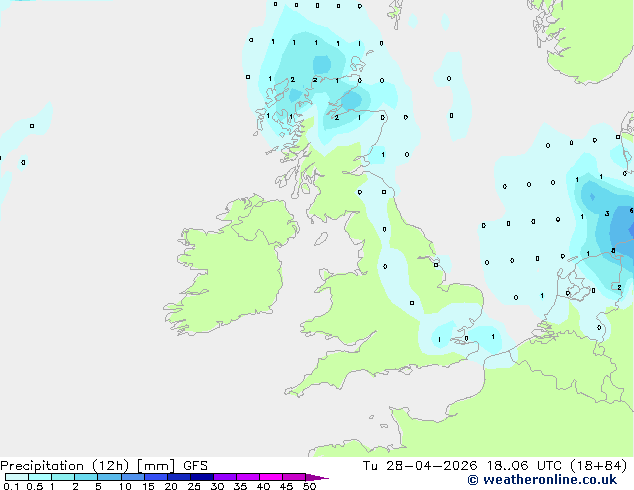Image resolution: width=634 pixels, height=490 pixels.
Task: Select the '30' legend scale label
Action: (x=217, y=486)
